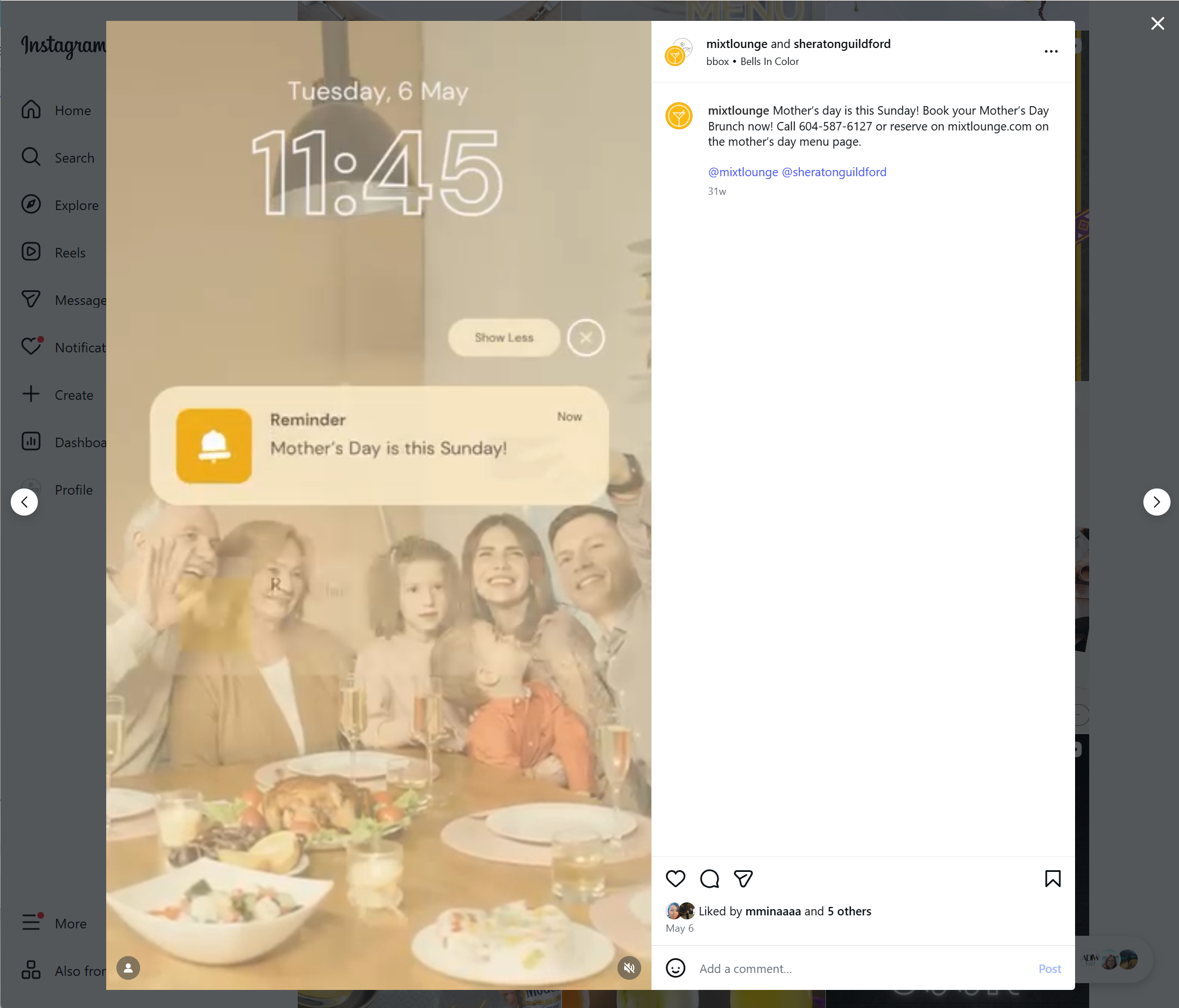Open Notifications heart icon
Image resolution: width=1179 pixels, height=1008 pixels.
[31, 346]
